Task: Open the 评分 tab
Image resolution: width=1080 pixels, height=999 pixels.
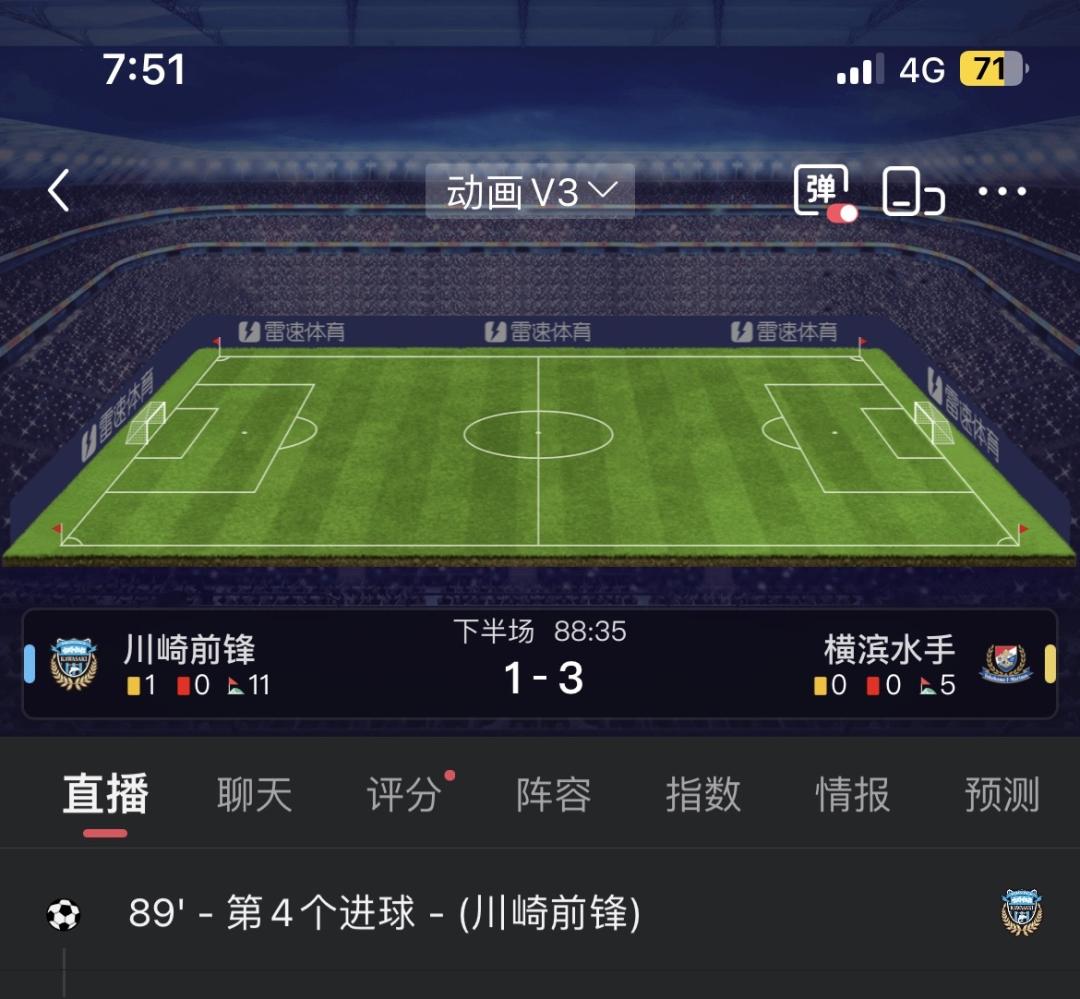Action: pos(404,794)
